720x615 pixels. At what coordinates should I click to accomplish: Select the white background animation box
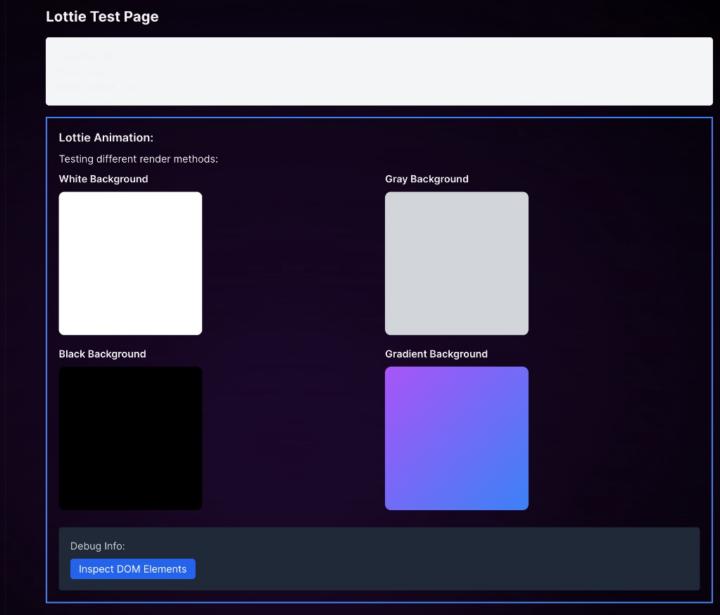[130, 263]
